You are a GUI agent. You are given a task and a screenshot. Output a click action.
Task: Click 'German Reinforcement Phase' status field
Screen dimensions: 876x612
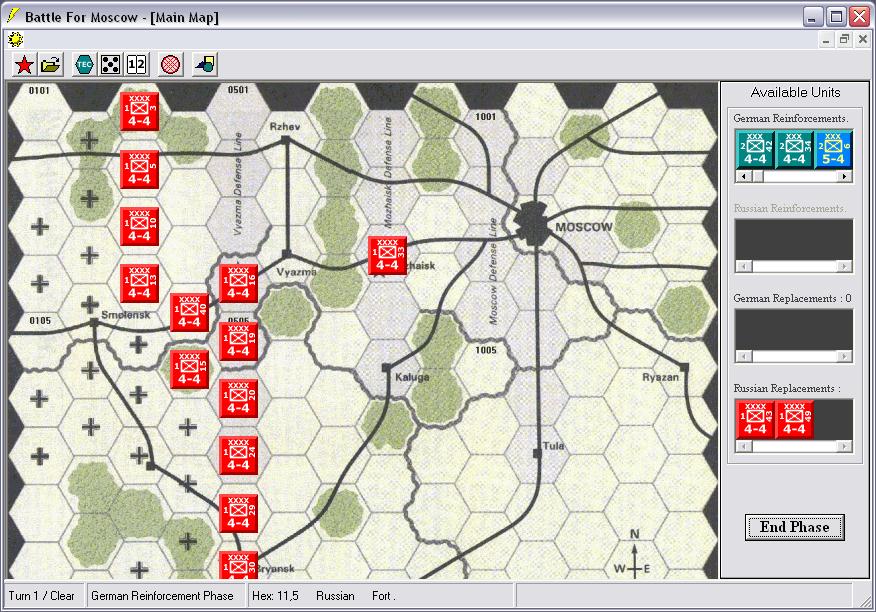[165, 596]
